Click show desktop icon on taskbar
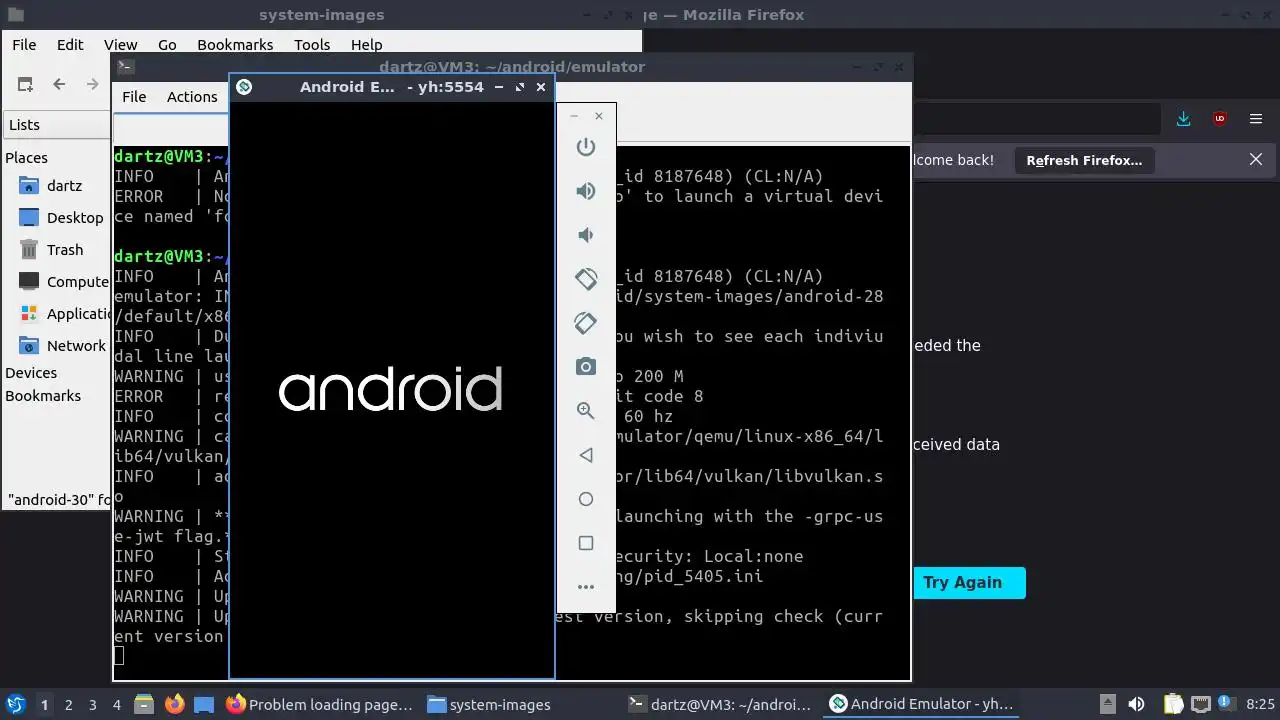 click(x=204, y=704)
